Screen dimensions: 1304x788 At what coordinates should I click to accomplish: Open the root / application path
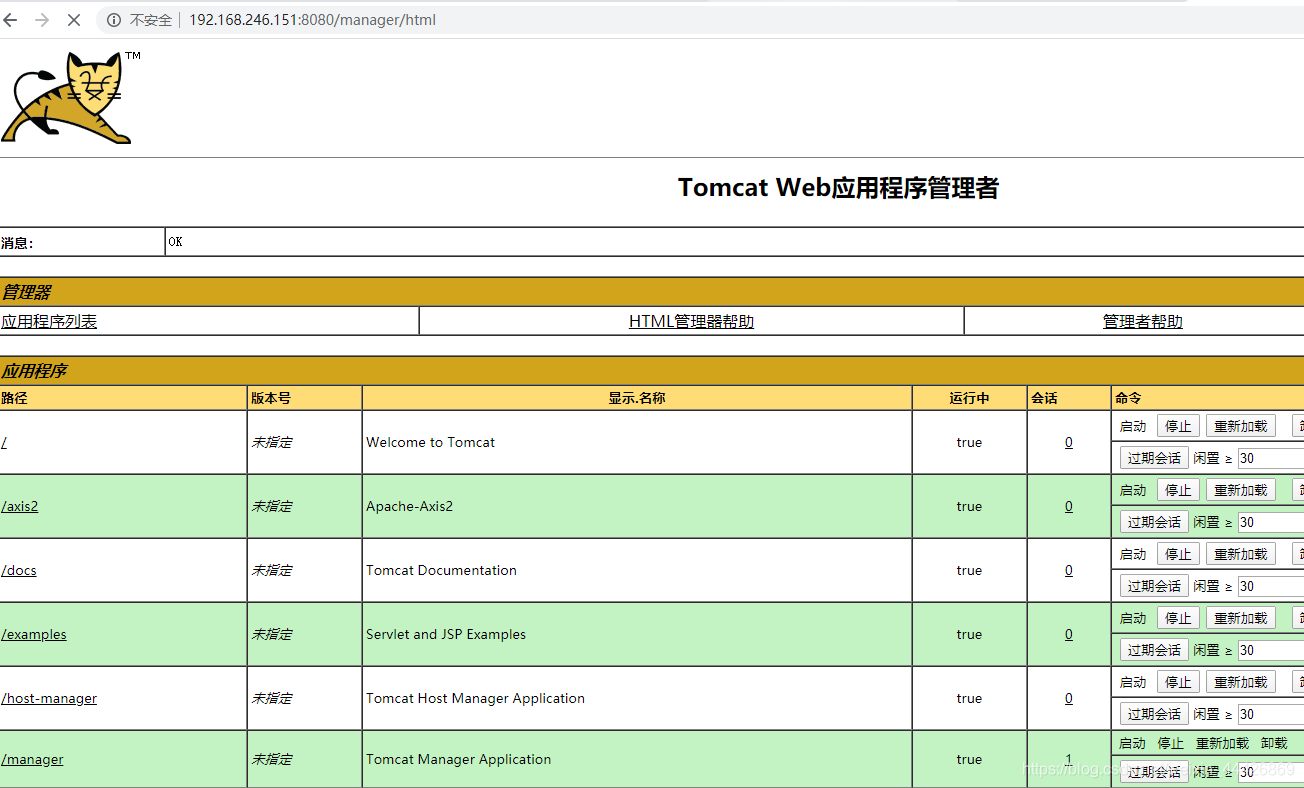click(x=4, y=442)
